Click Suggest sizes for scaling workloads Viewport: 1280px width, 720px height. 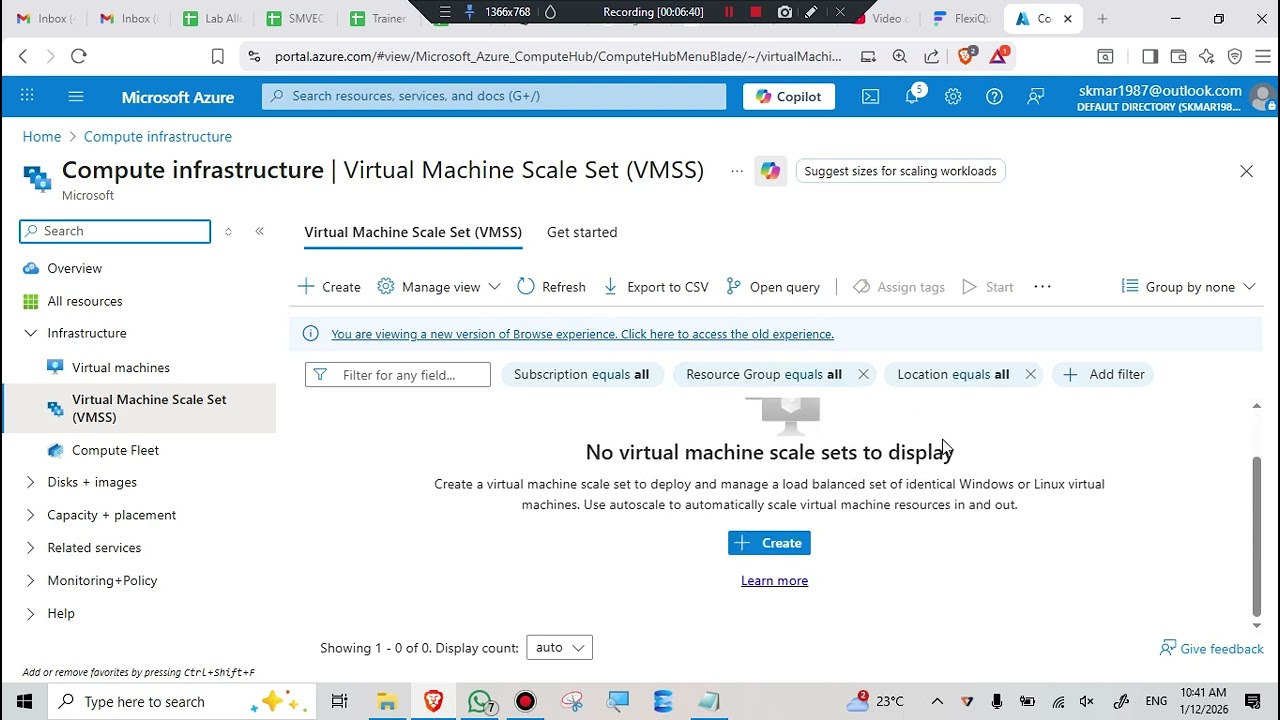900,171
